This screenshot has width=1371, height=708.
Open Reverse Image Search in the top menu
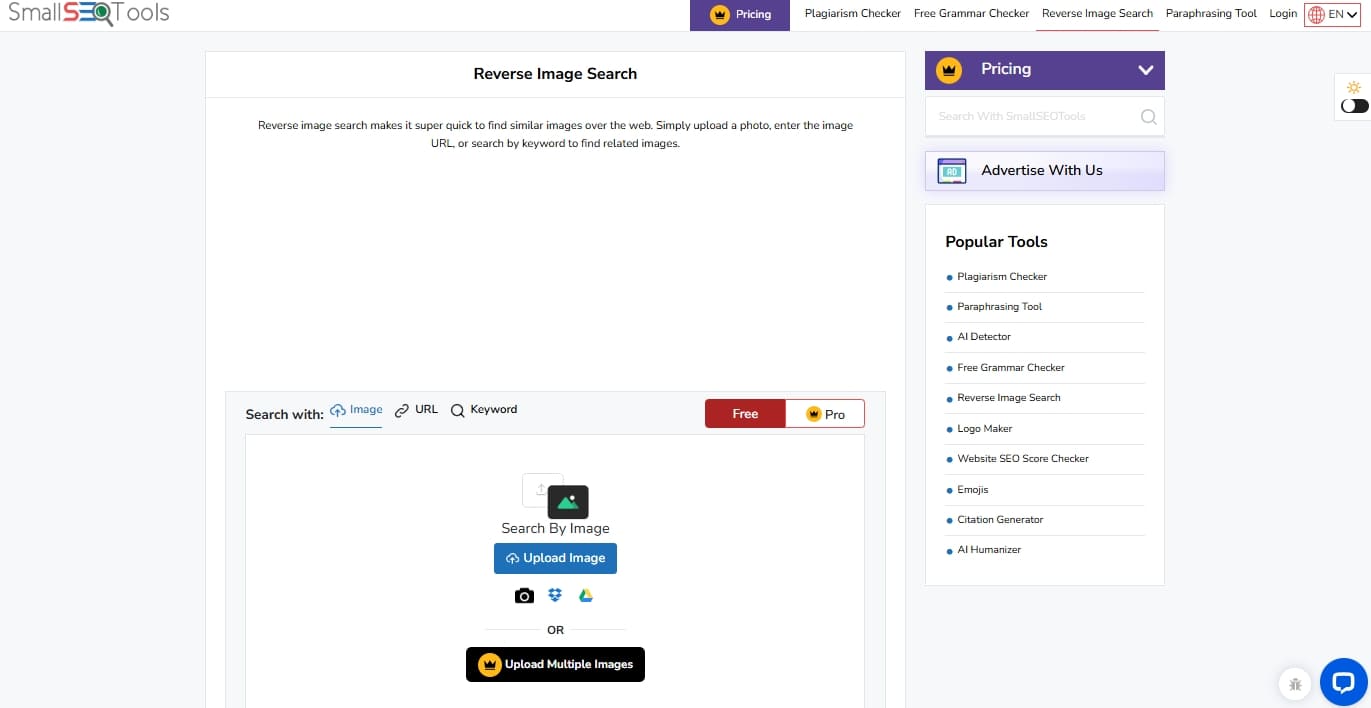(x=1097, y=14)
